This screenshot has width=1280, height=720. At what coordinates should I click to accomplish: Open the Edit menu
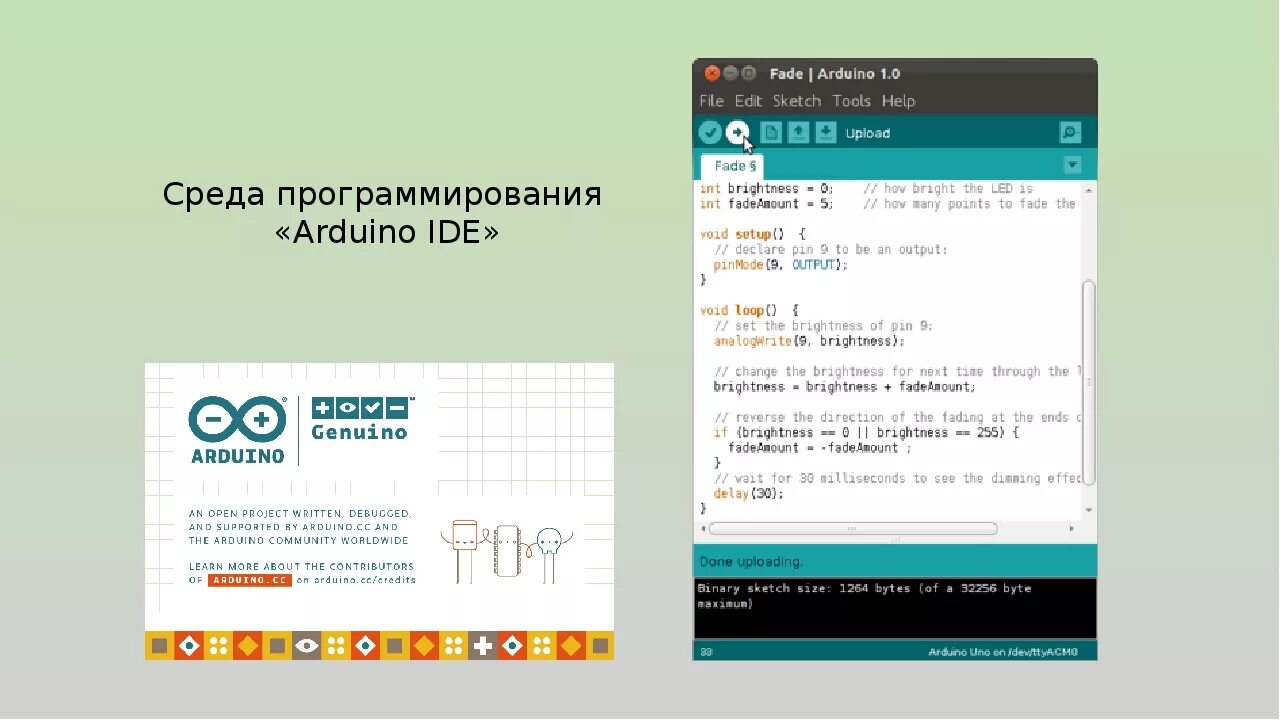748,101
